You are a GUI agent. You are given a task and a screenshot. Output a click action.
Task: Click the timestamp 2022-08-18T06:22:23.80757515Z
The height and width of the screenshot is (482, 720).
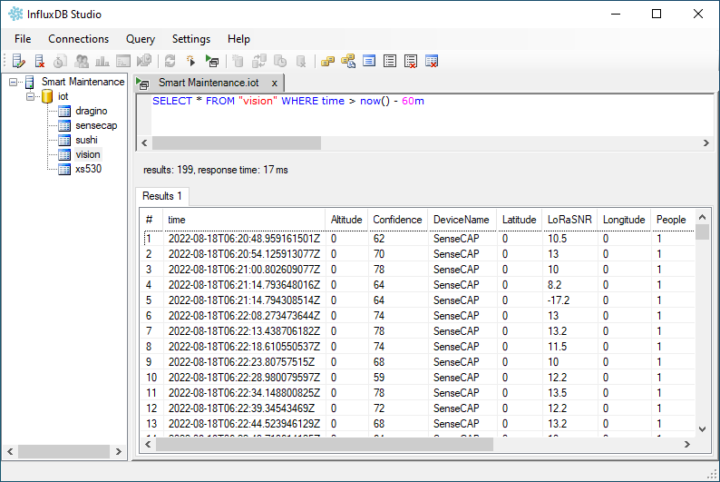(x=242, y=362)
